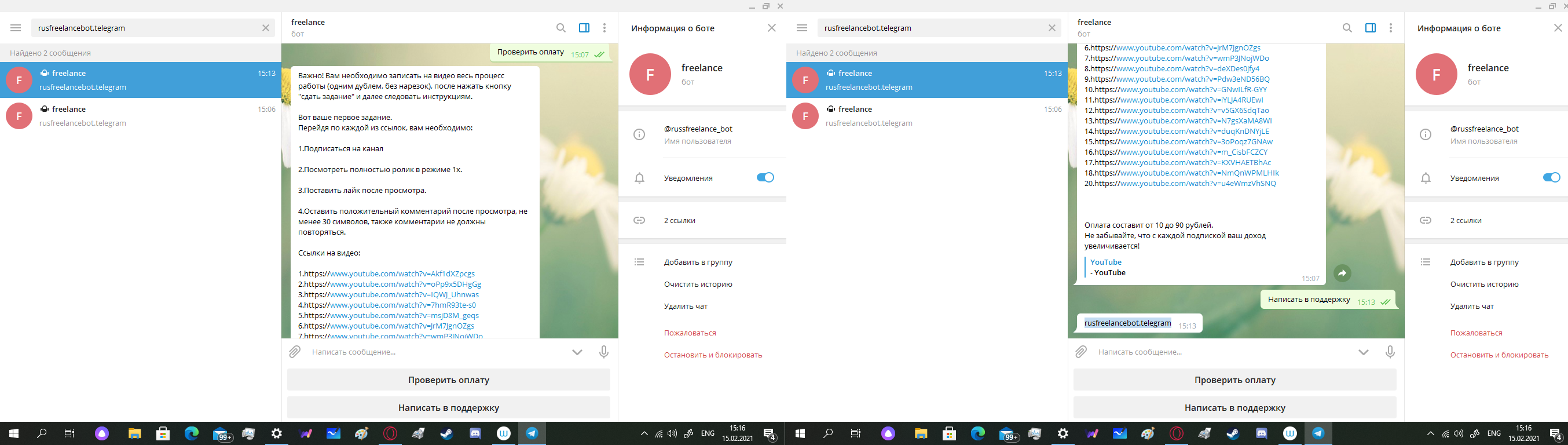Open the 2 ссылки row in the right window
Viewport: 1568px width, 445px height.
pos(1486,220)
